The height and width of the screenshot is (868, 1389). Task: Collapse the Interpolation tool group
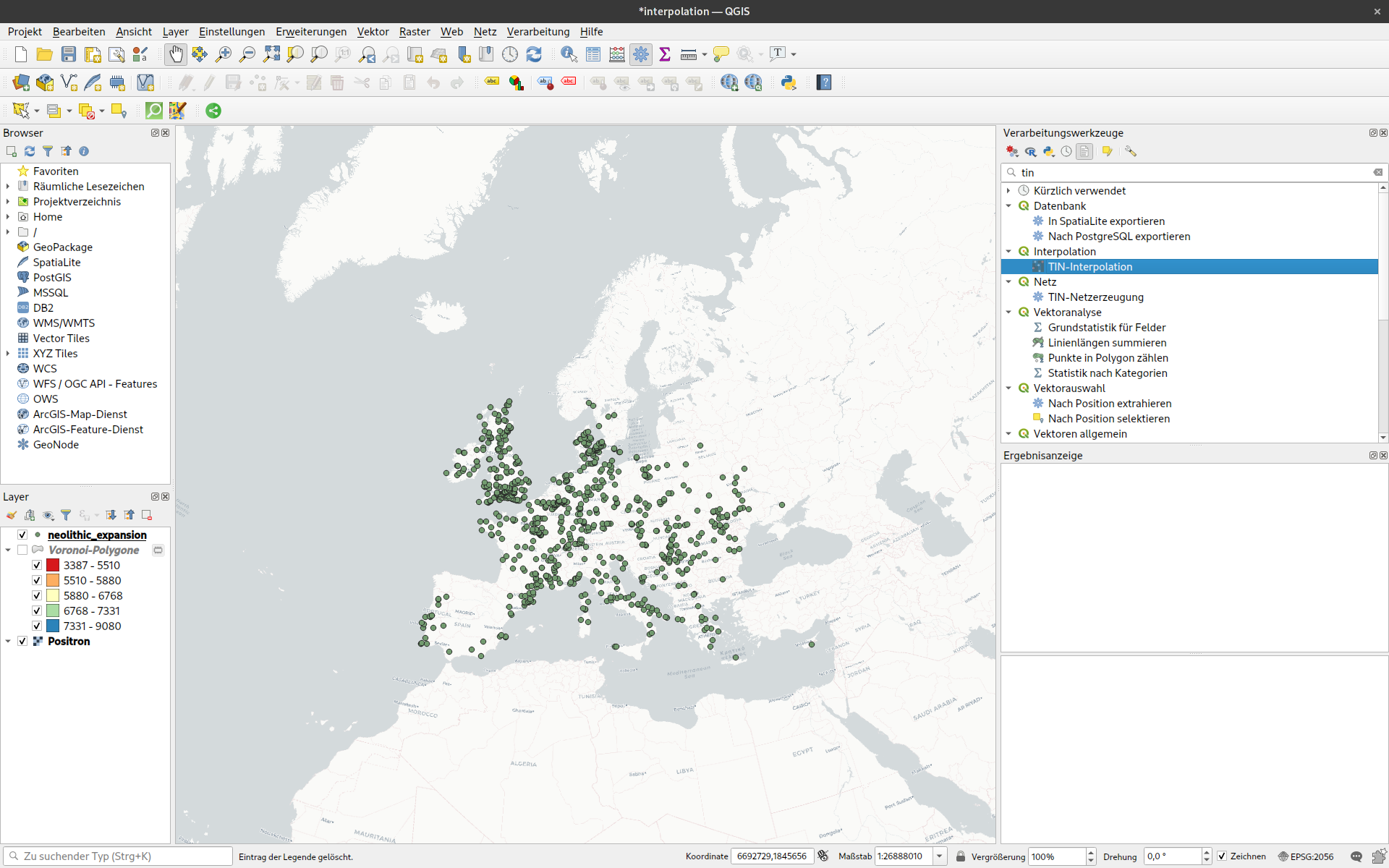[1008, 251]
